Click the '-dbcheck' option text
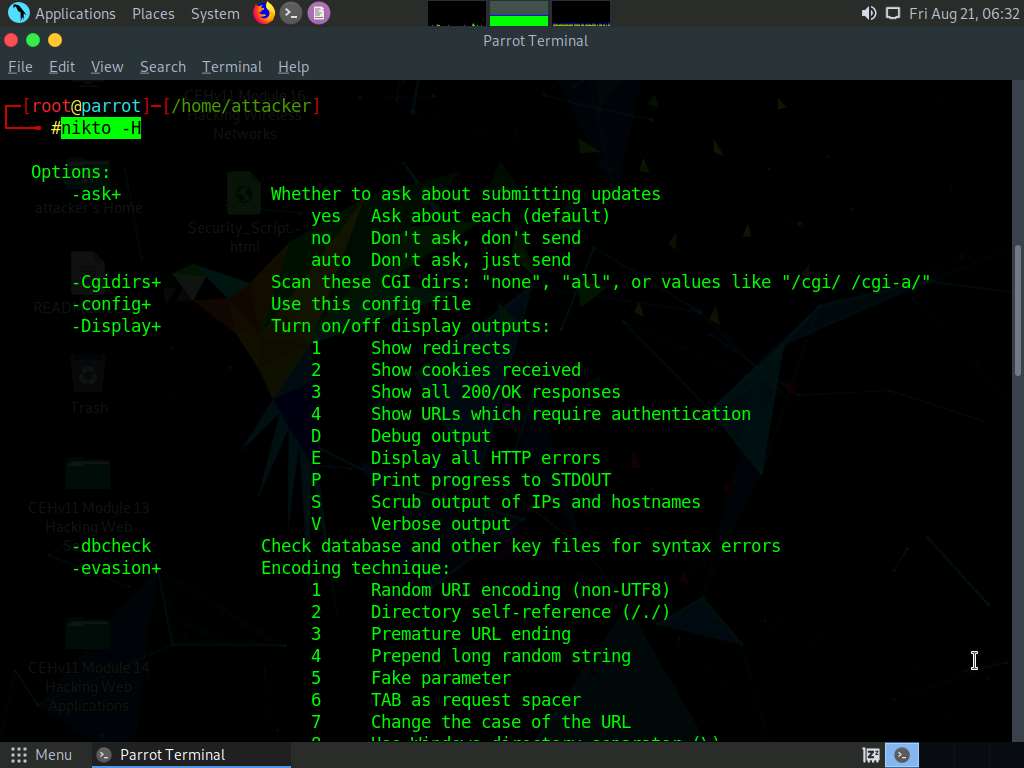The width and height of the screenshot is (1024, 768). point(111,546)
